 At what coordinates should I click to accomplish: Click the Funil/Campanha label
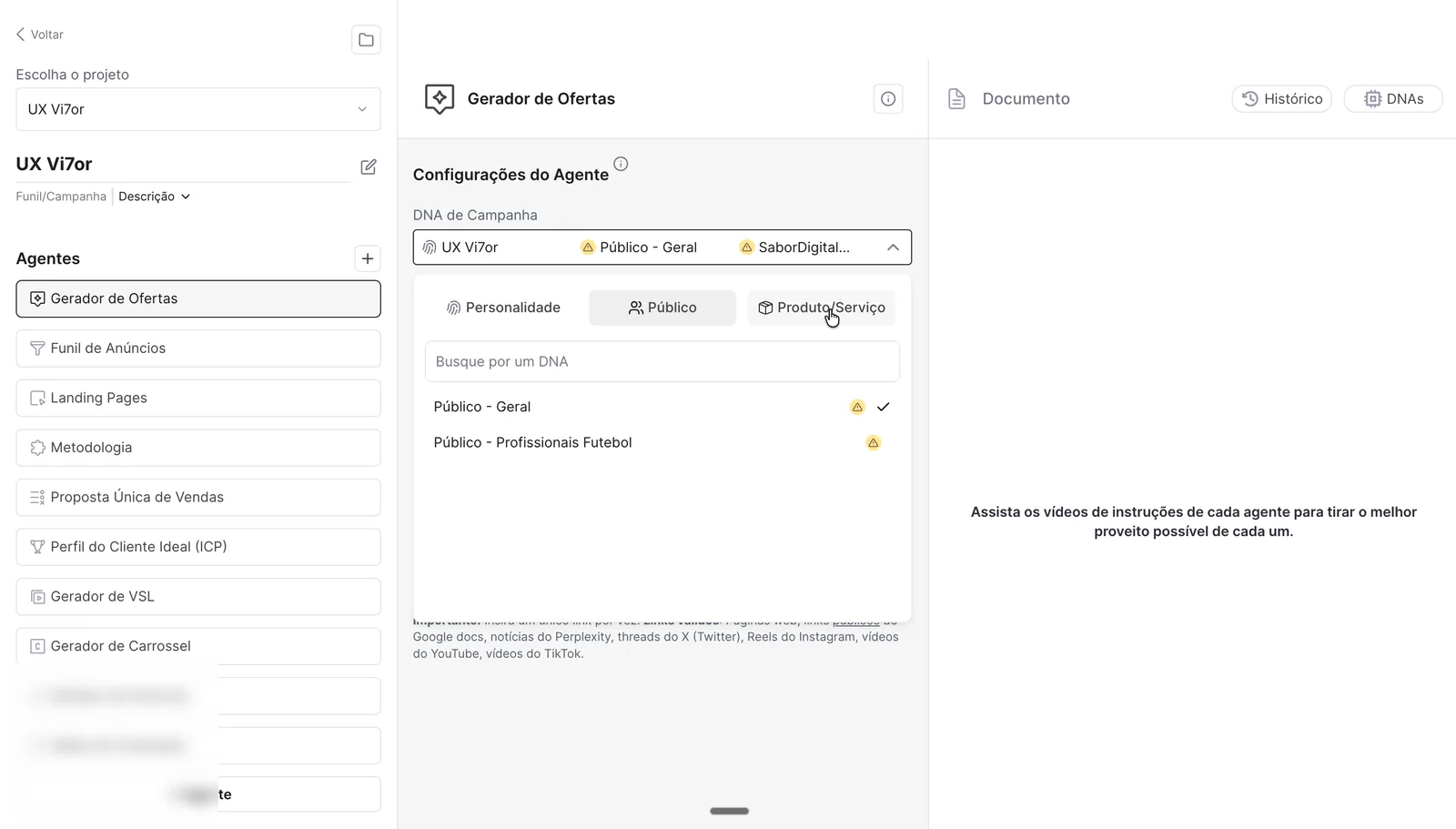61,197
